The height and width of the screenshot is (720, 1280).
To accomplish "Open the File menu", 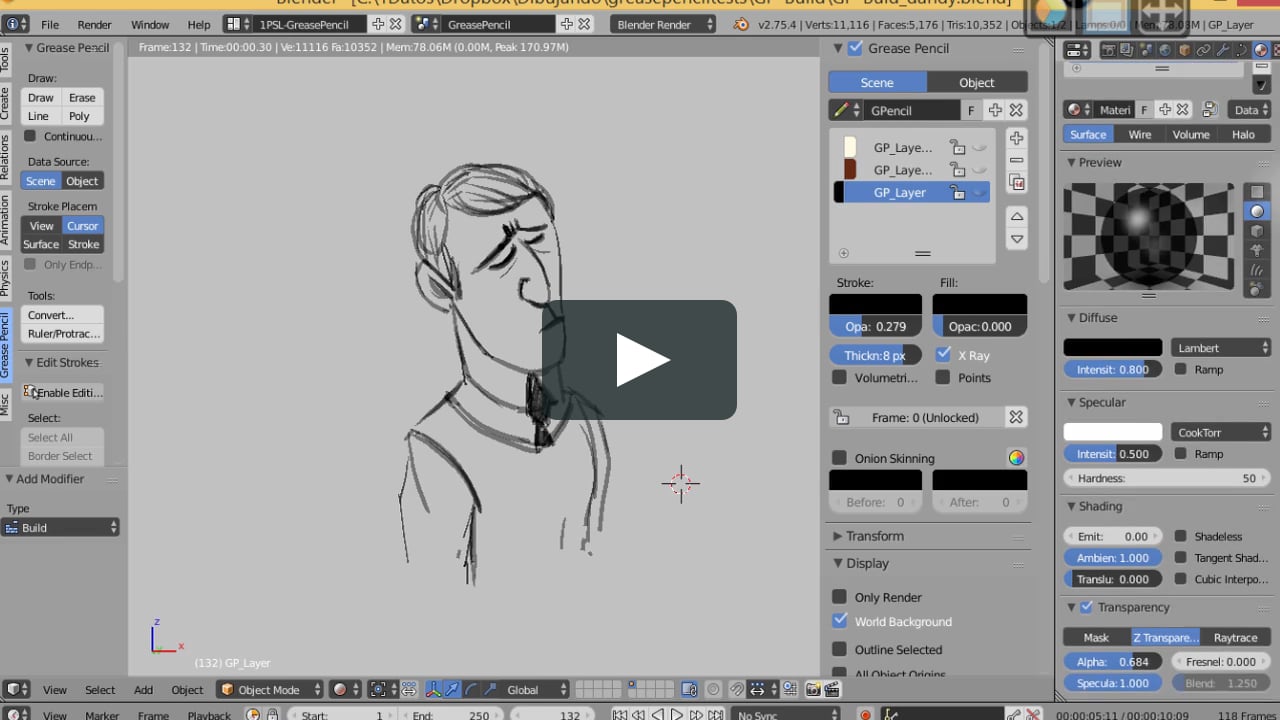I will (50, 24).
